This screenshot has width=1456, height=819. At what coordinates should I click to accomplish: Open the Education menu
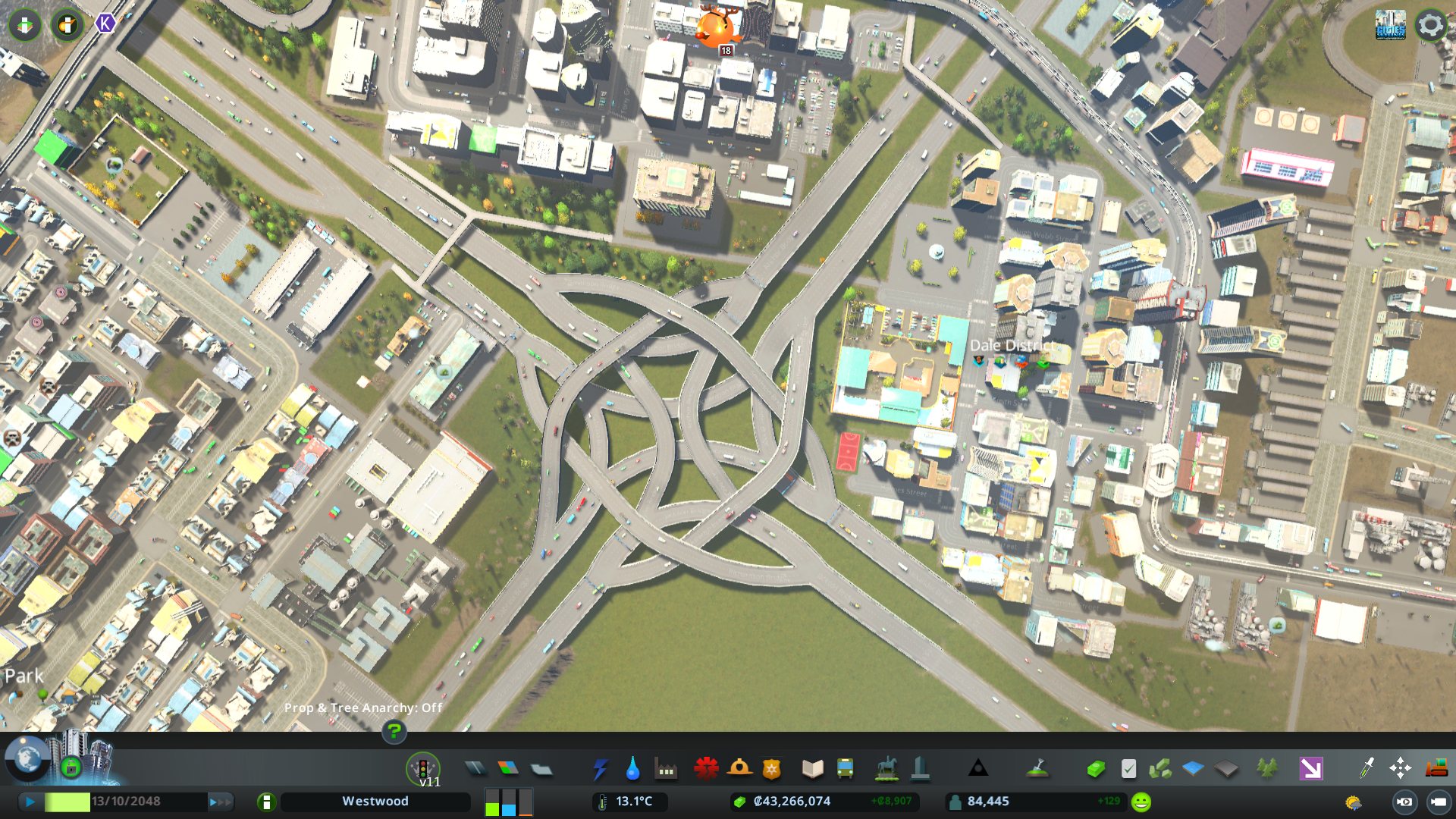pos(812,770)
